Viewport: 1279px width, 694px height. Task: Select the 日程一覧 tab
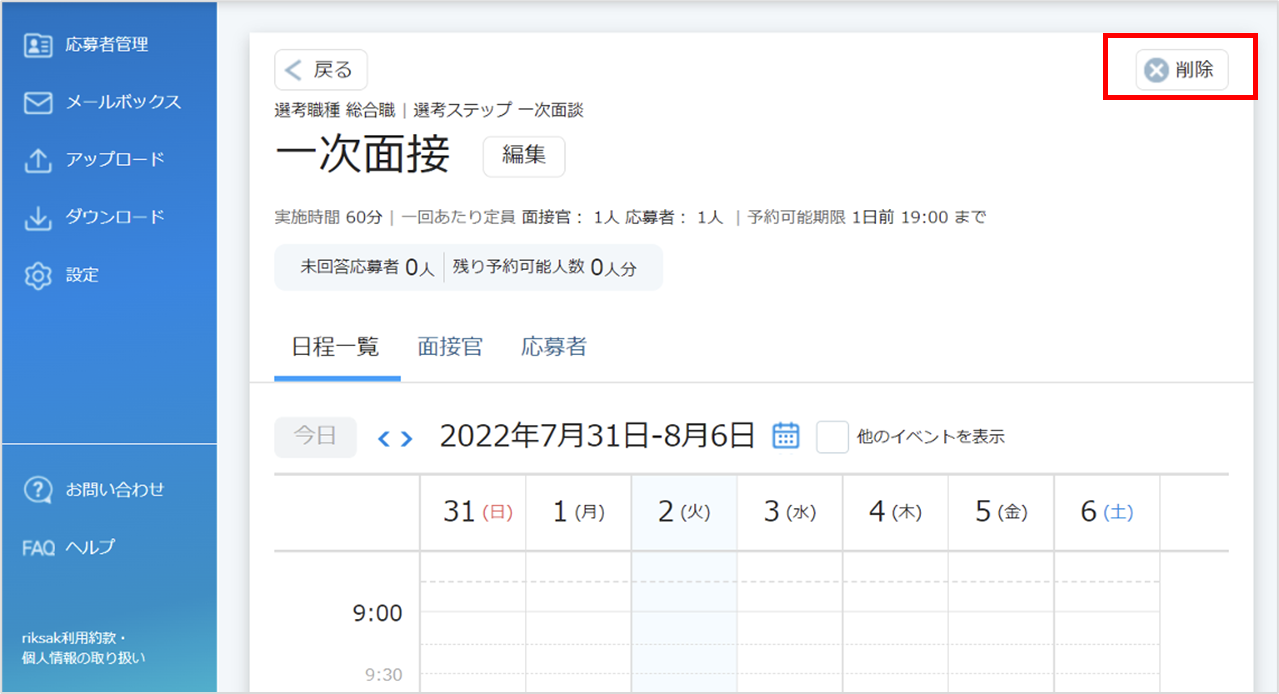pyautogui.click(x=336, y=347)
